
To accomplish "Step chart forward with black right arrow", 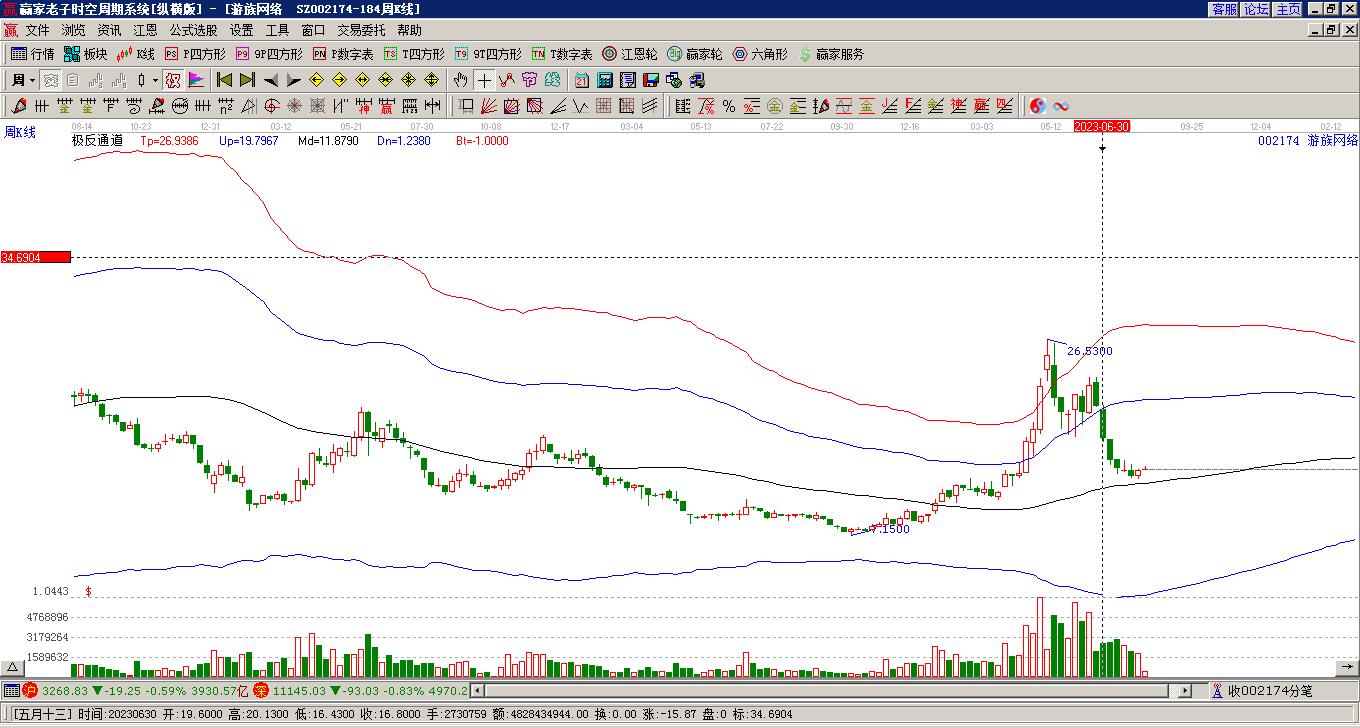I will coord(294,80).
